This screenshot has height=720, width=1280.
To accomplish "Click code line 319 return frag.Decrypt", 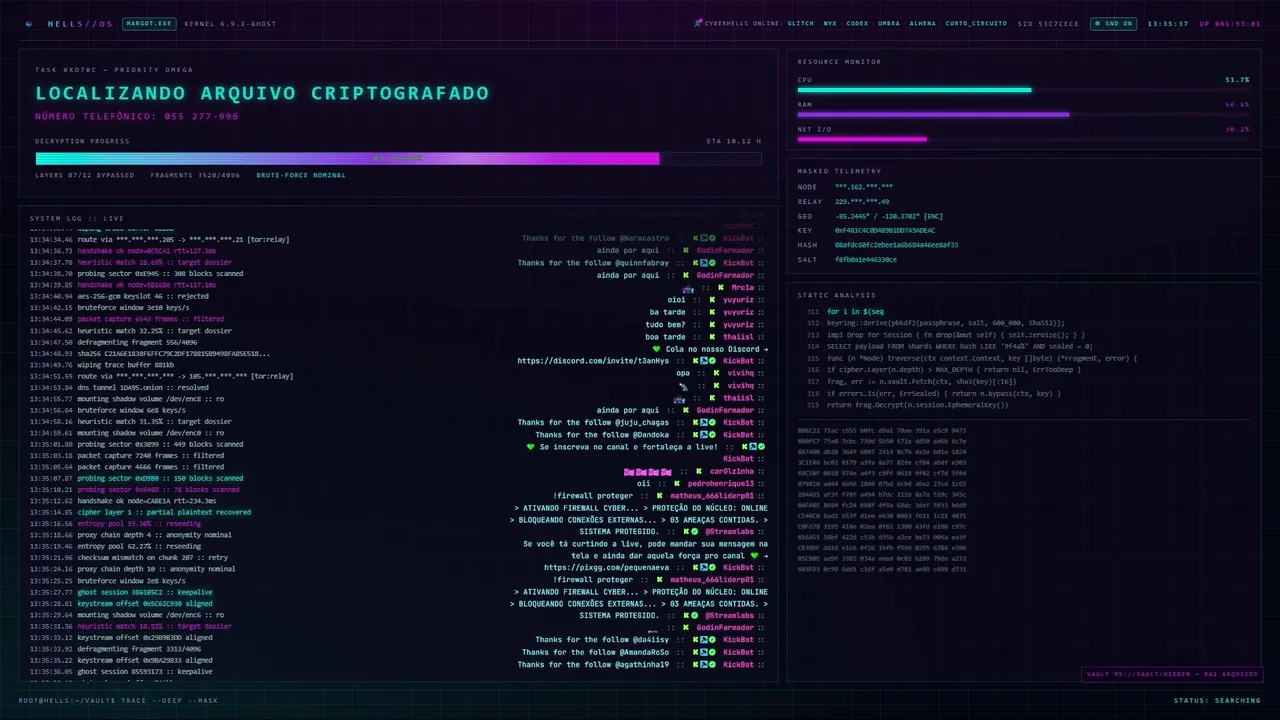I will click(907, 404).
